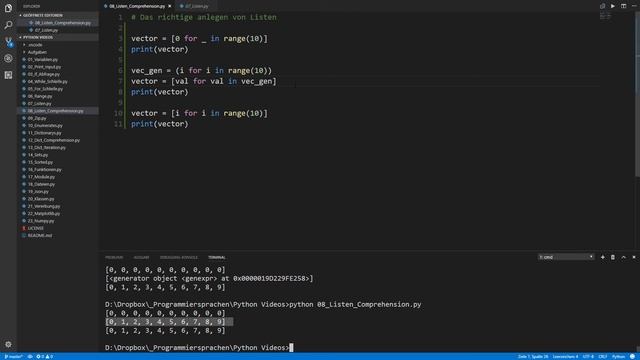The image size is (640, 360).
Task: Open 09_Zip.py in the file tree
Action: (58, 118)
